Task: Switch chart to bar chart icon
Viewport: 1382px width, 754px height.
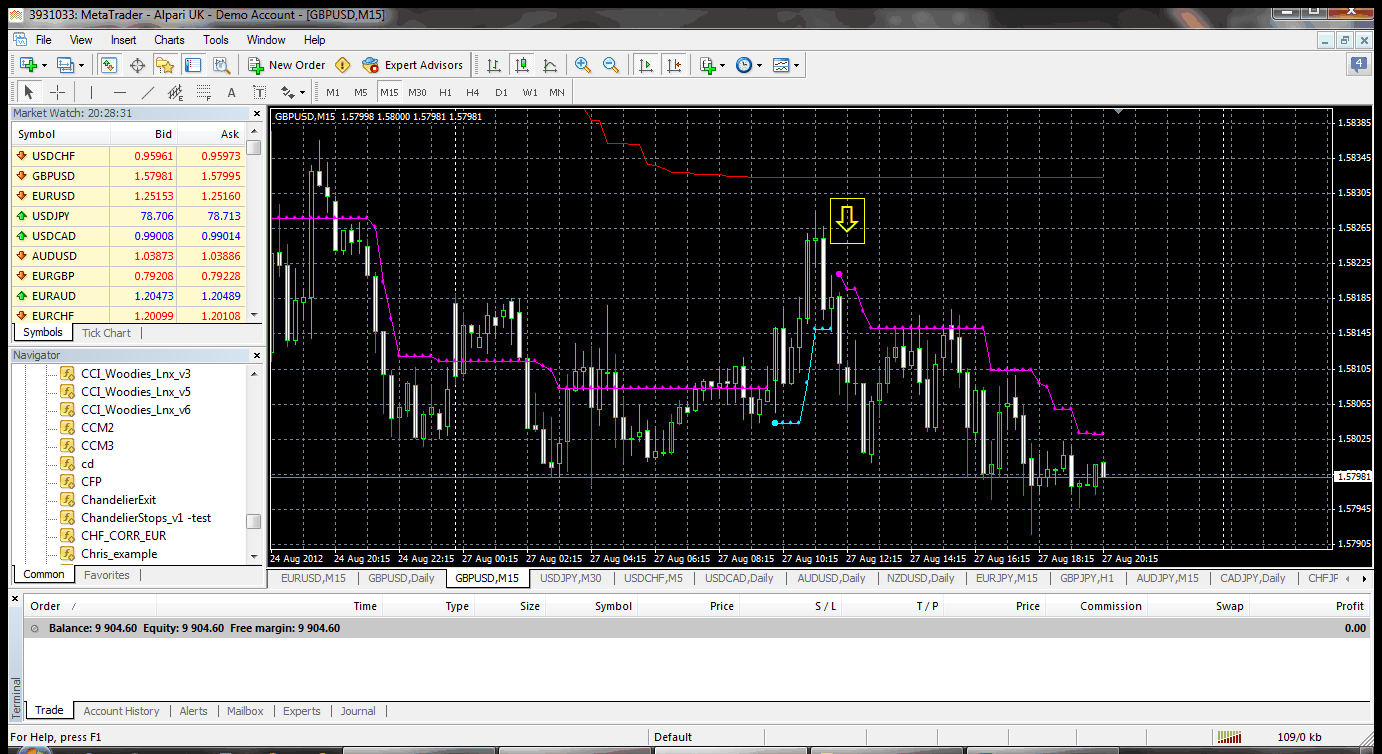Action: [x=494, y=65]
